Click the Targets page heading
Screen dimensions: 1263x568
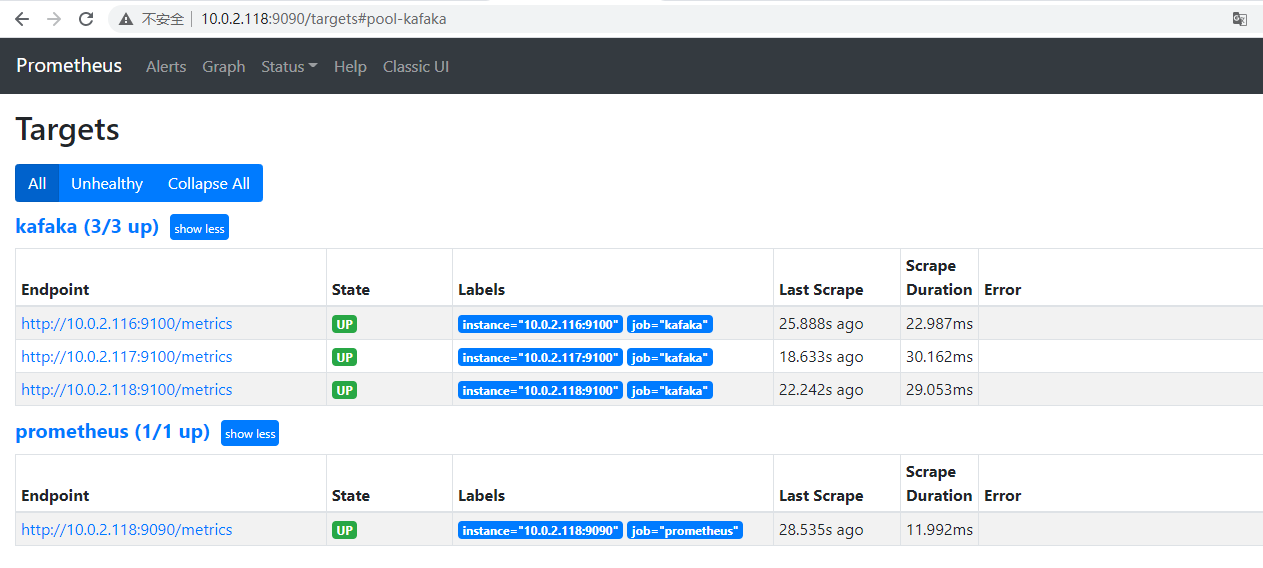pos(68,130)
